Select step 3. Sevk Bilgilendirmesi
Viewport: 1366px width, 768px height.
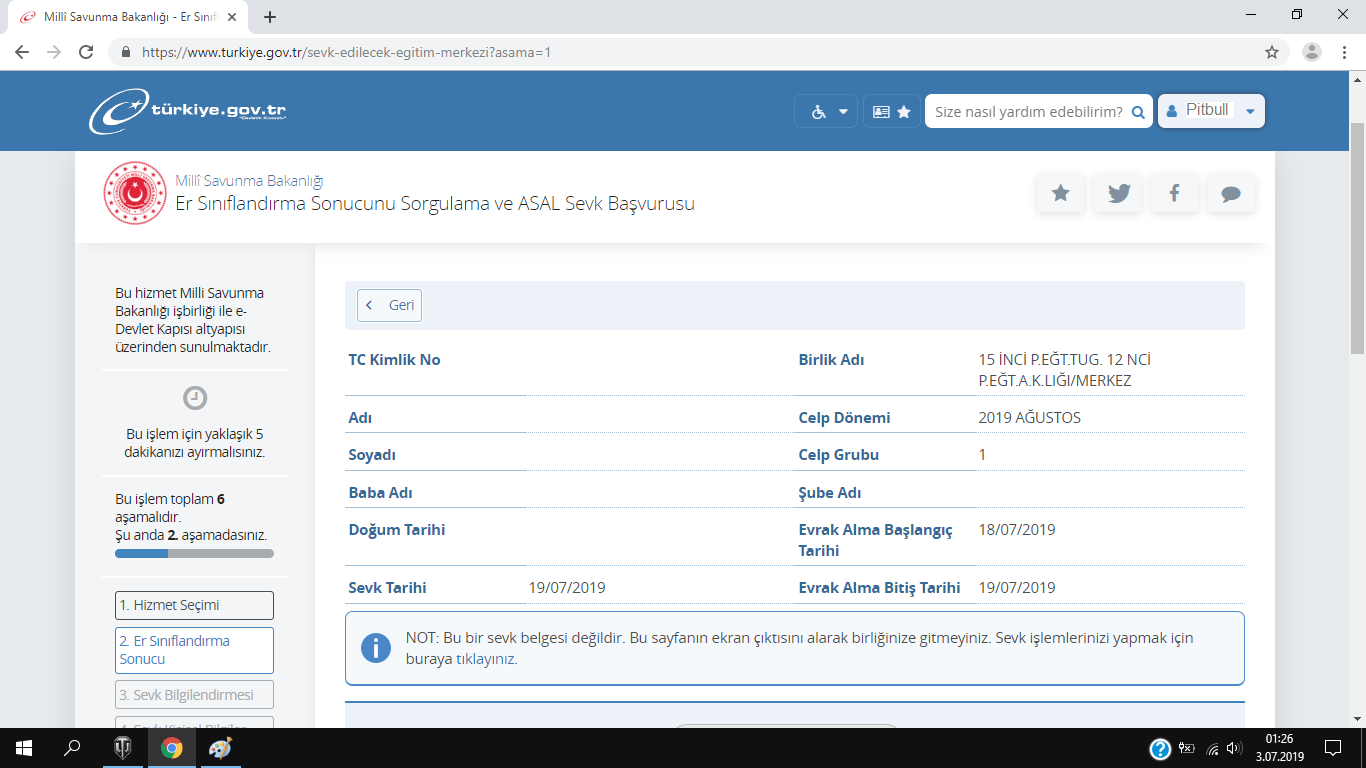194,695
